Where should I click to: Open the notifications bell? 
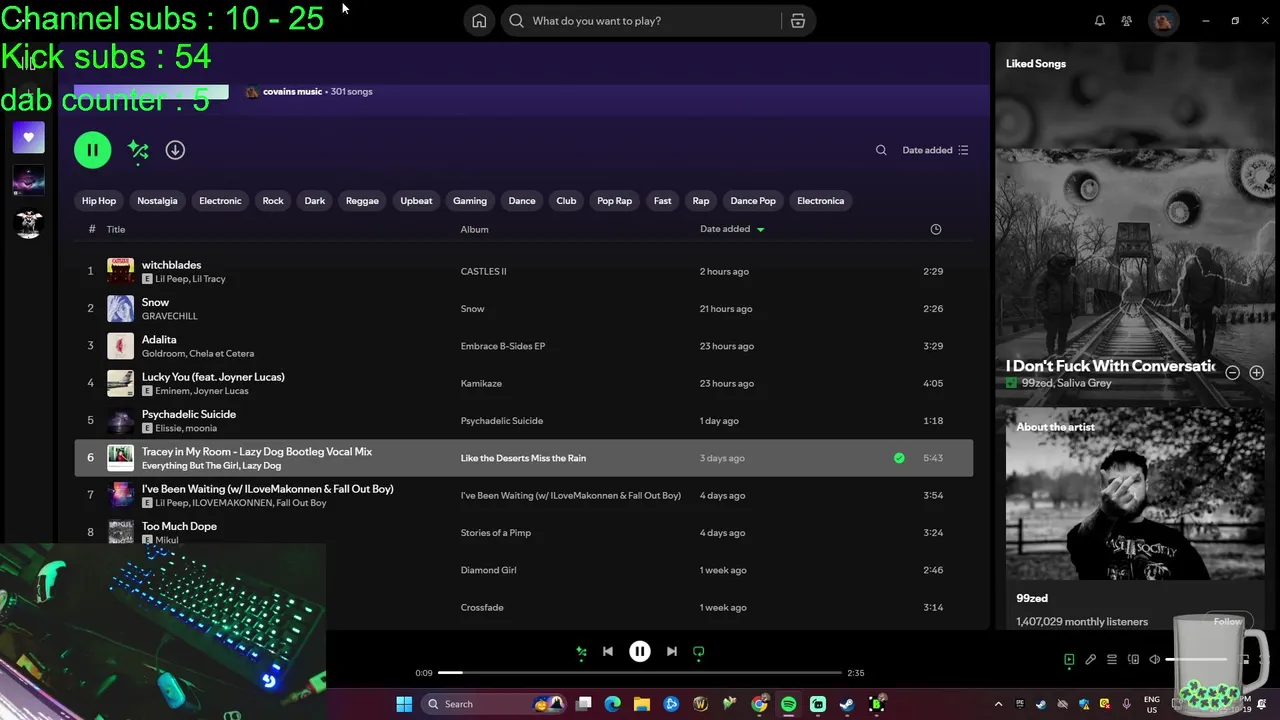point(1100,21)
